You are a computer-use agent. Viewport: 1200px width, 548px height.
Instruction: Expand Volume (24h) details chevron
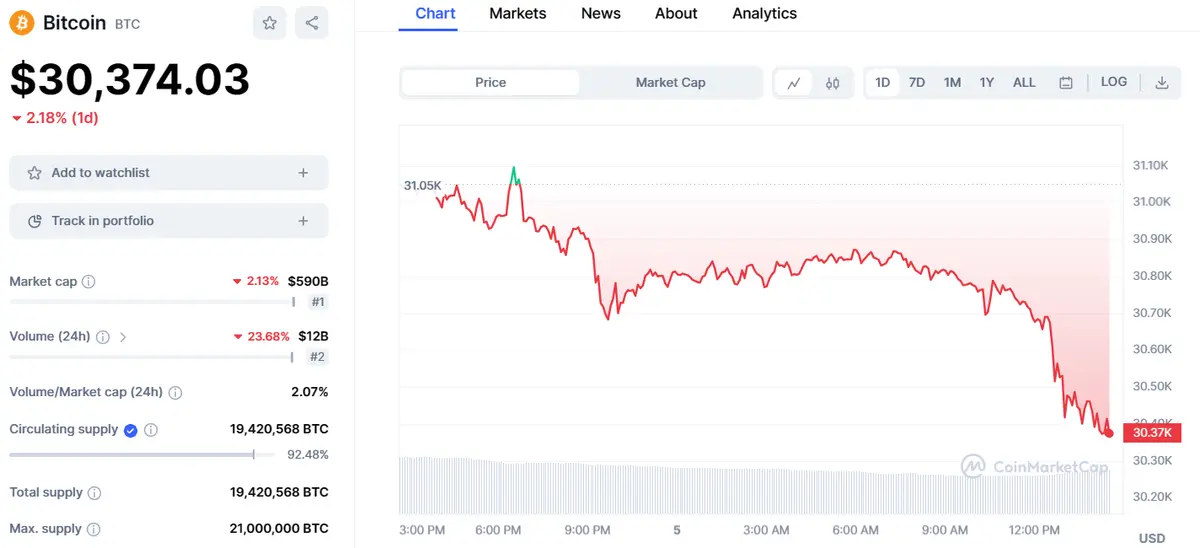coord(123,337)
